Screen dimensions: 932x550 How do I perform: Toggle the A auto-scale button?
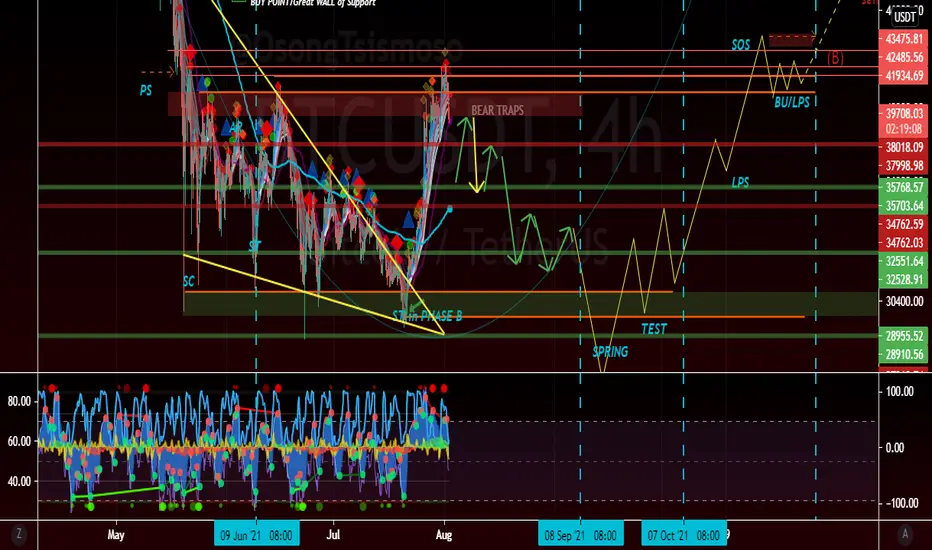pos(905,534)
